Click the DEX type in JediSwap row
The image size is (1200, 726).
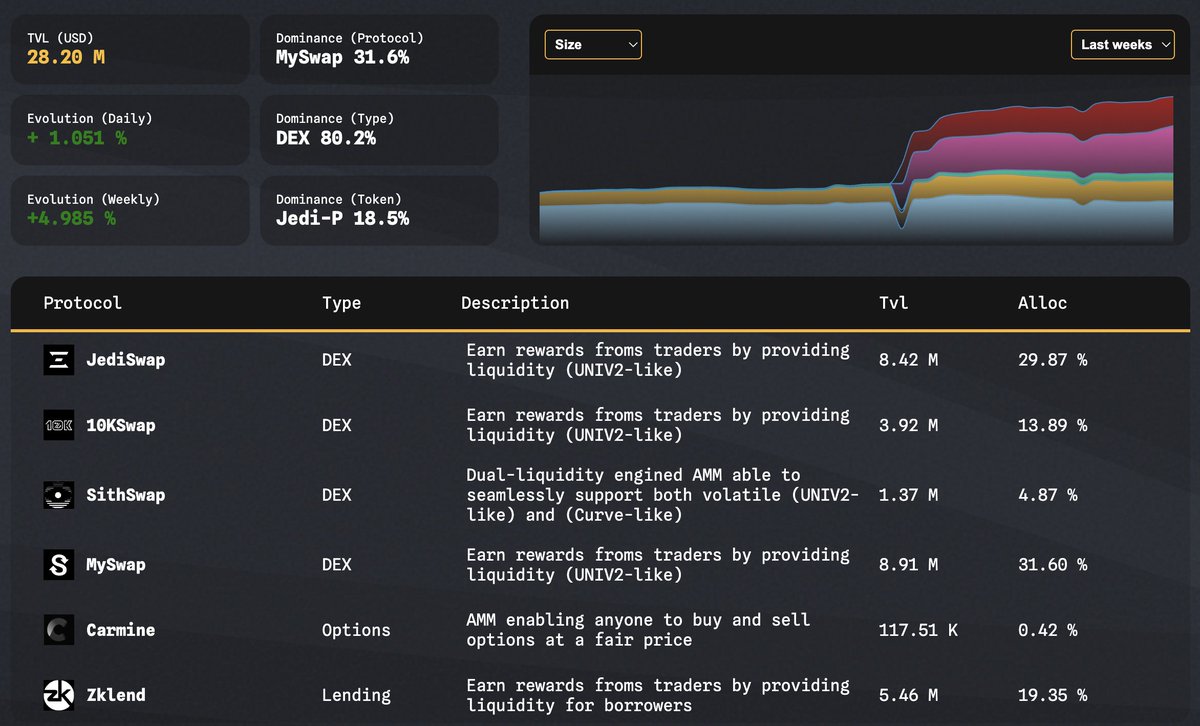(x=337, y=360)
